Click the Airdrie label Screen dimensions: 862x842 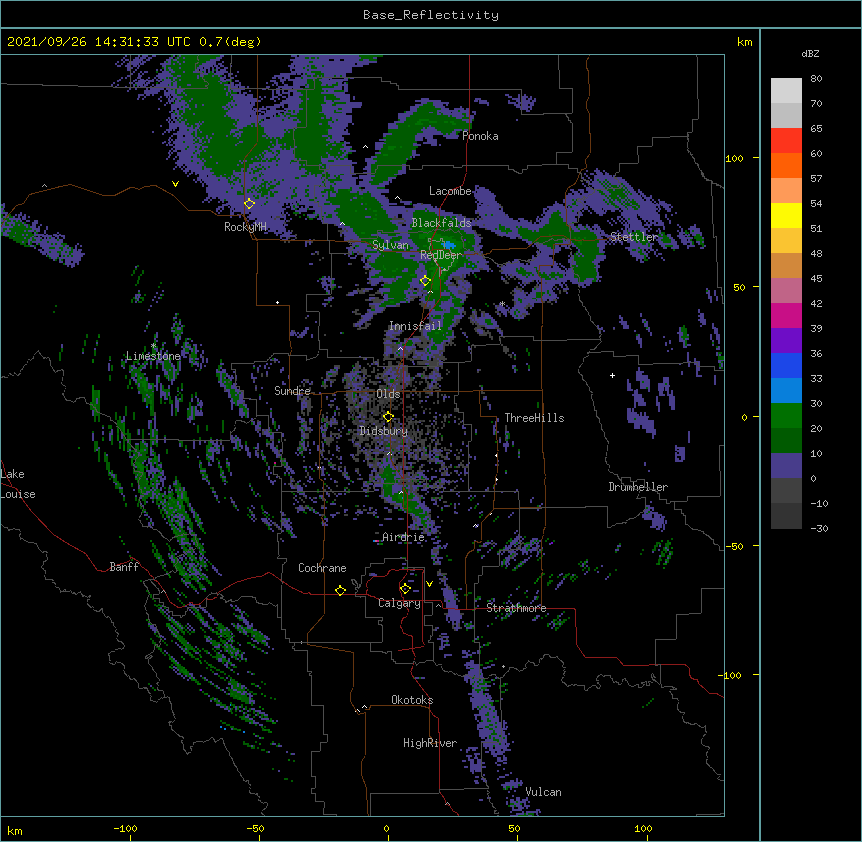(403, 537)
